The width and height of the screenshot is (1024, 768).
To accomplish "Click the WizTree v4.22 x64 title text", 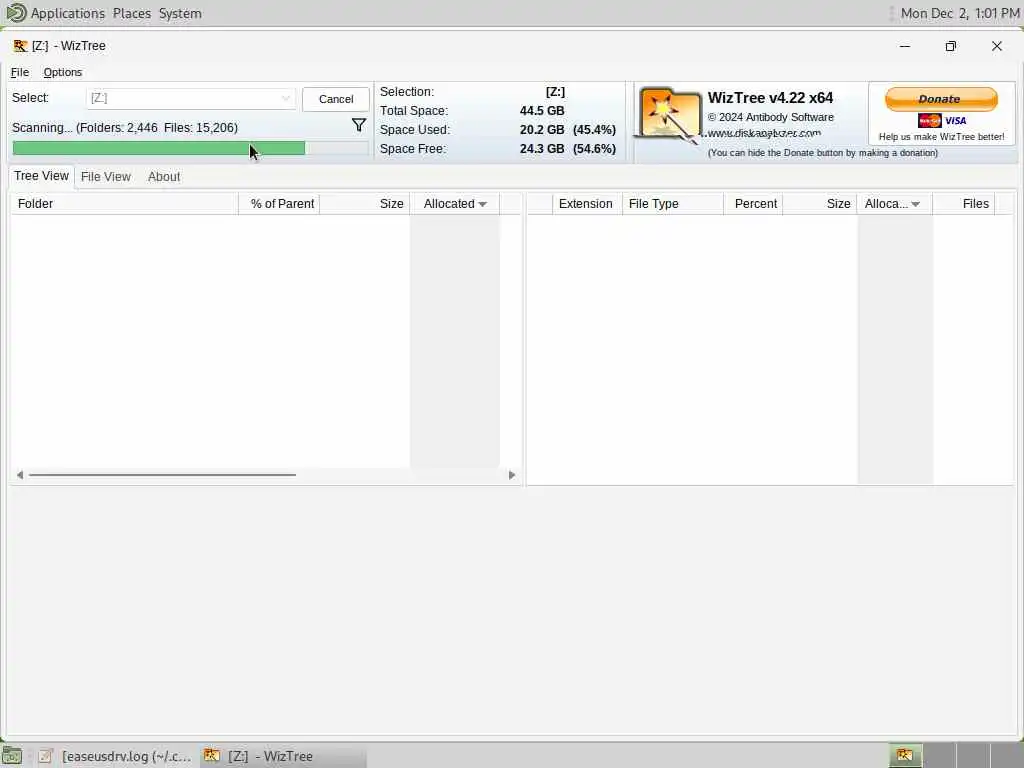I will pos(770,98).
